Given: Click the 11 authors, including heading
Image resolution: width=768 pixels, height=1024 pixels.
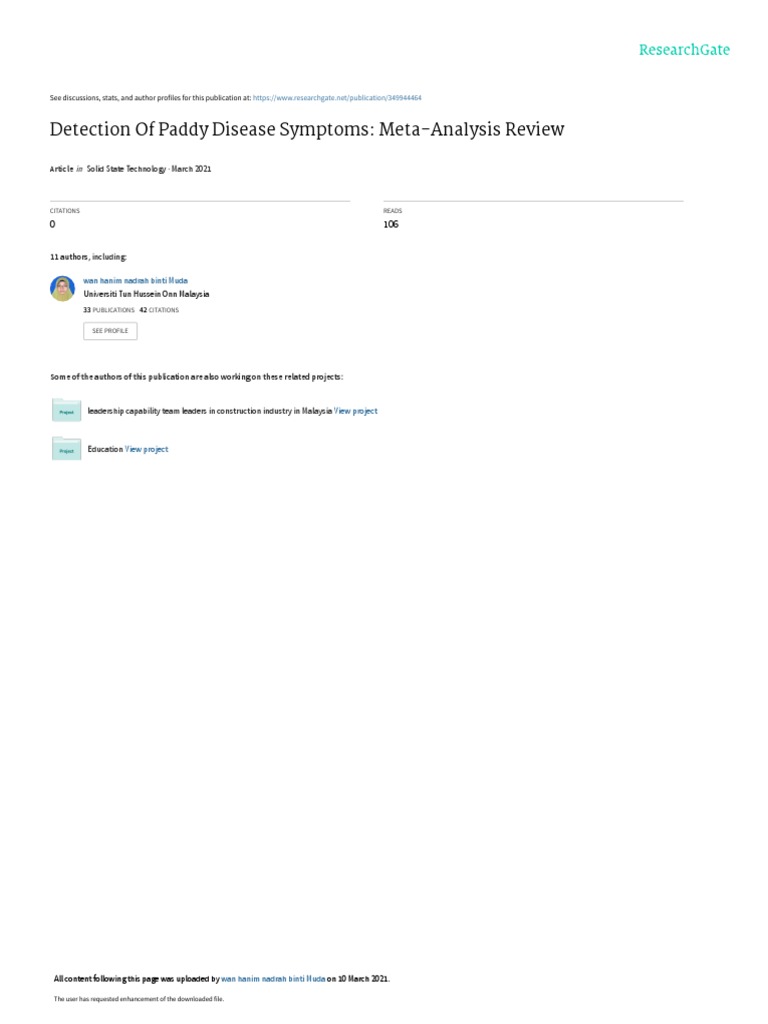Looking at the screenshot, I should [x=88, y=257].
